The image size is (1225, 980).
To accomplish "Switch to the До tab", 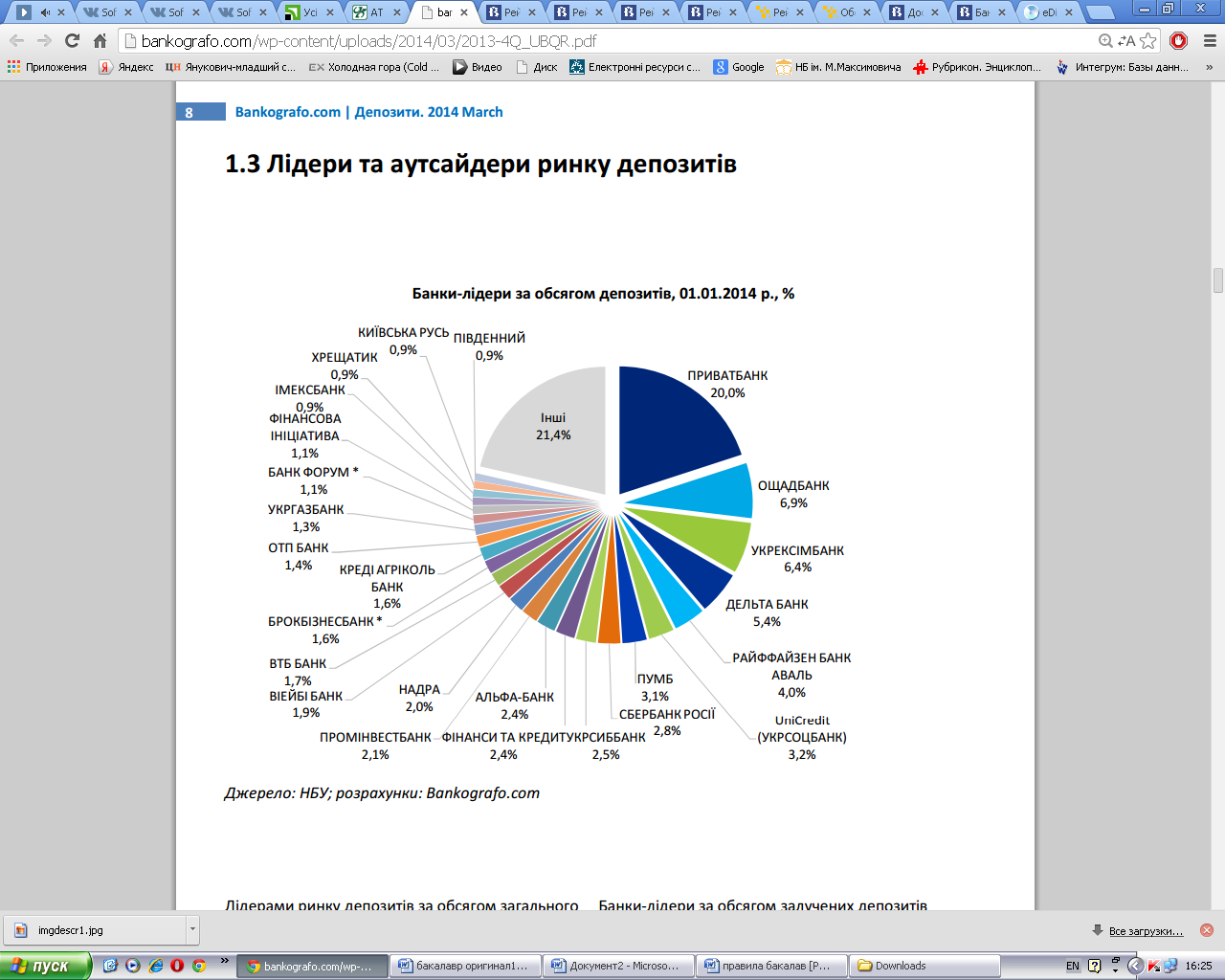I will pos(914,12).
